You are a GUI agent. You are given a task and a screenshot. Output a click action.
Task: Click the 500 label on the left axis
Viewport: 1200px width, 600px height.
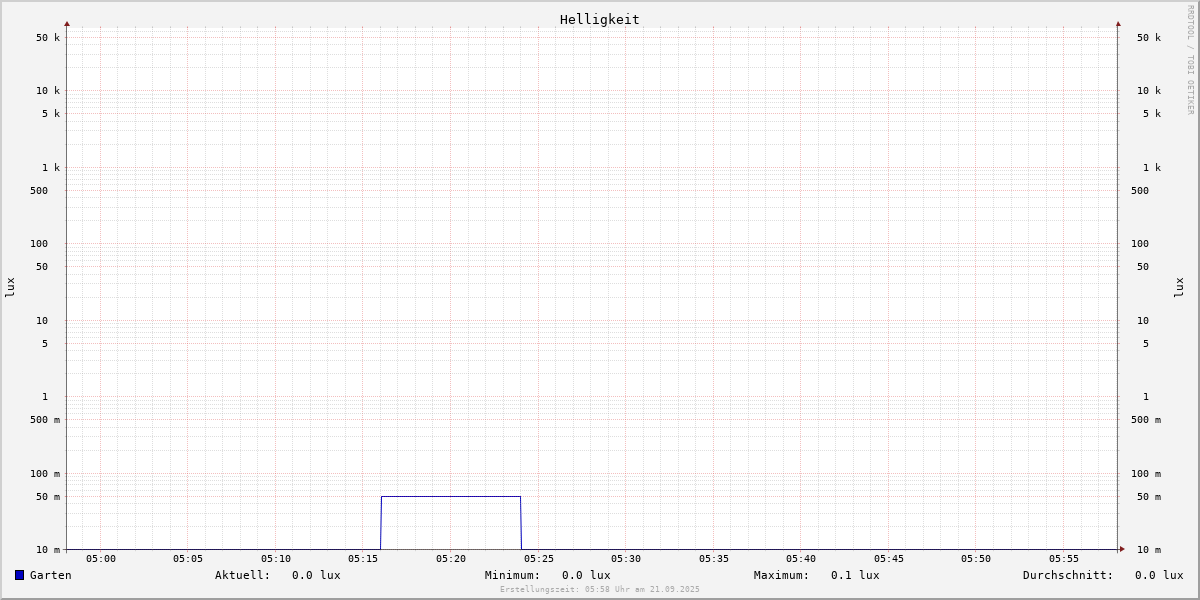39,191
